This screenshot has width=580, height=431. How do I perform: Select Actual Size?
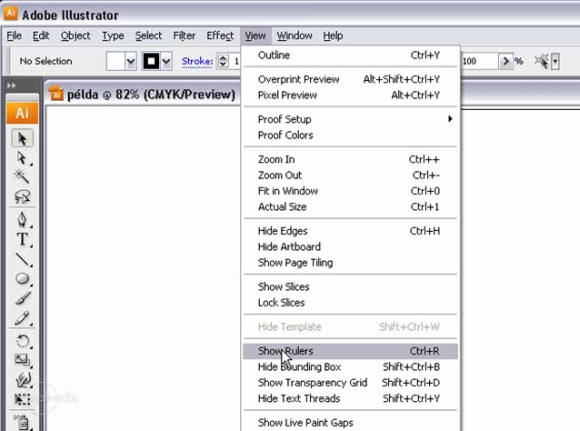click(x=350, y=207)
